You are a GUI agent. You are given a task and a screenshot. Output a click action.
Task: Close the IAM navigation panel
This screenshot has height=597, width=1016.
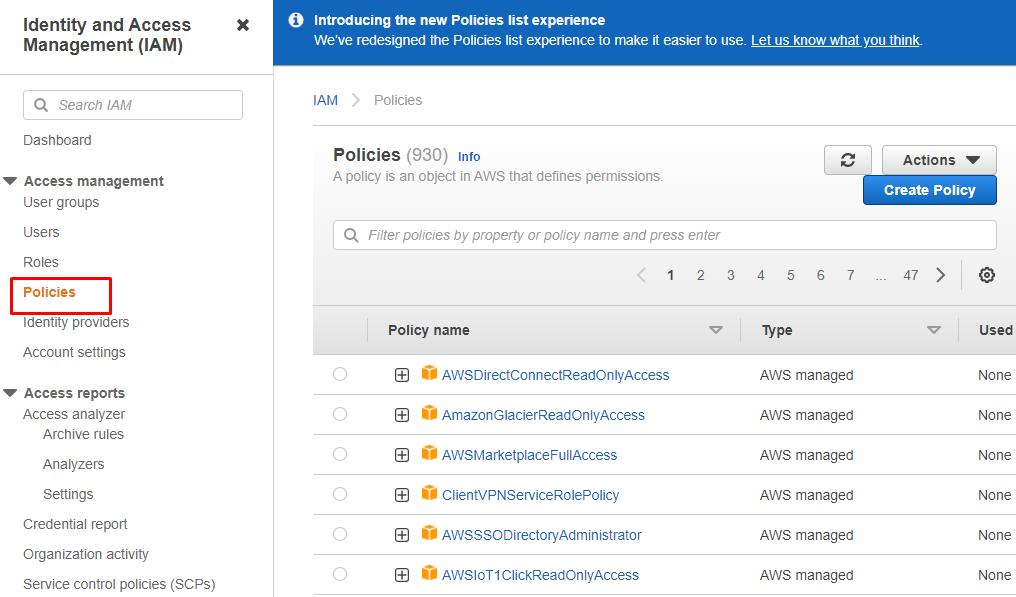click(x=243, y=25)
